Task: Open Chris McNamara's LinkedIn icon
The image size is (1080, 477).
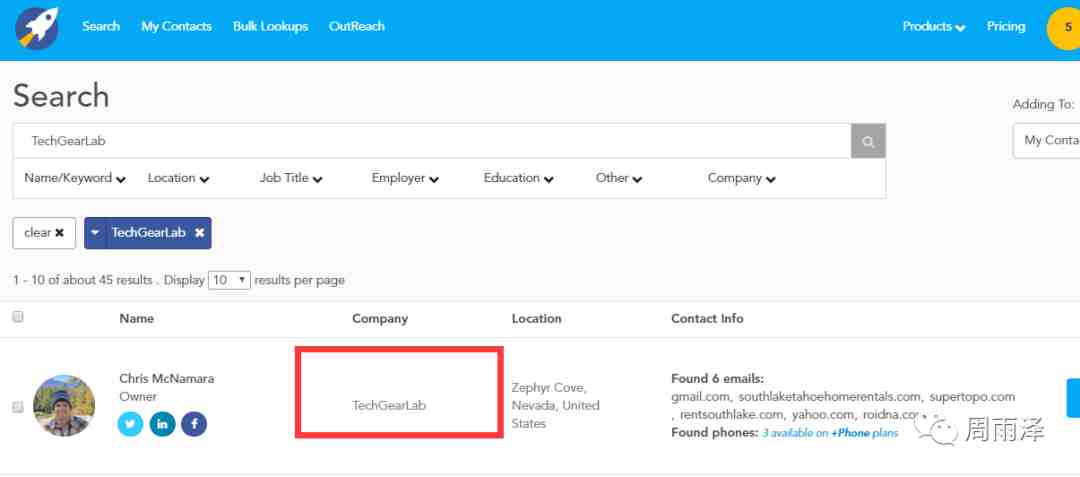Action: 162,424
